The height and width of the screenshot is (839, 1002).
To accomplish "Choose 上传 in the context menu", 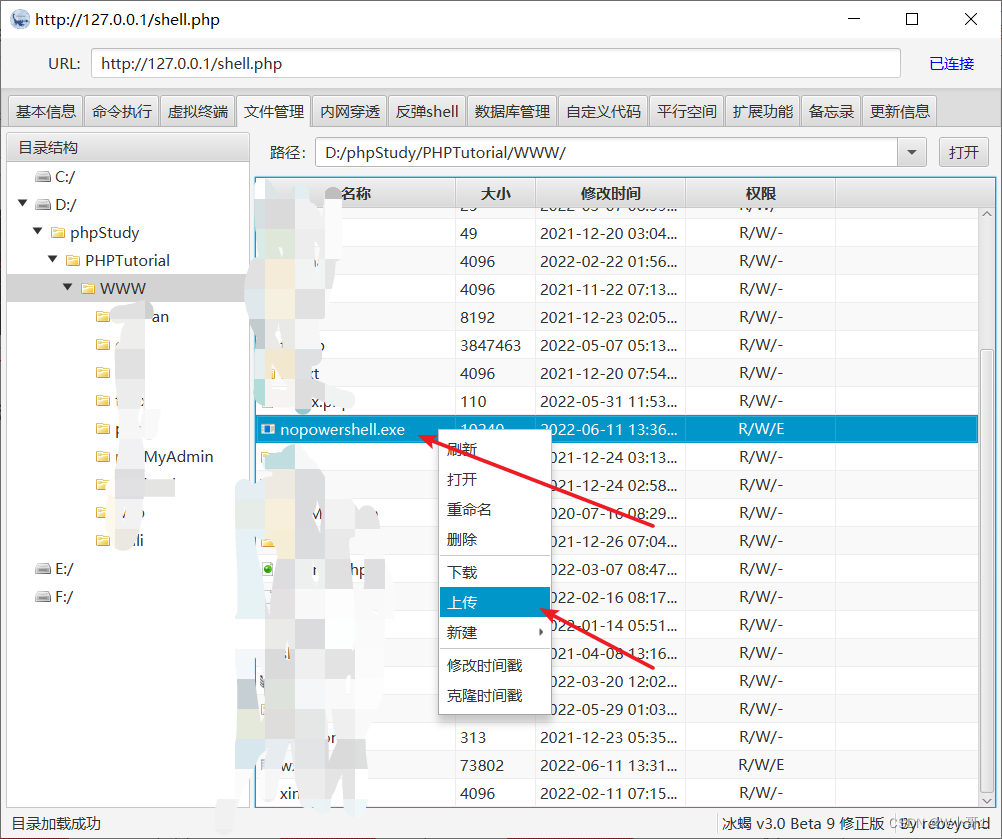I will (x=495, y=602).
